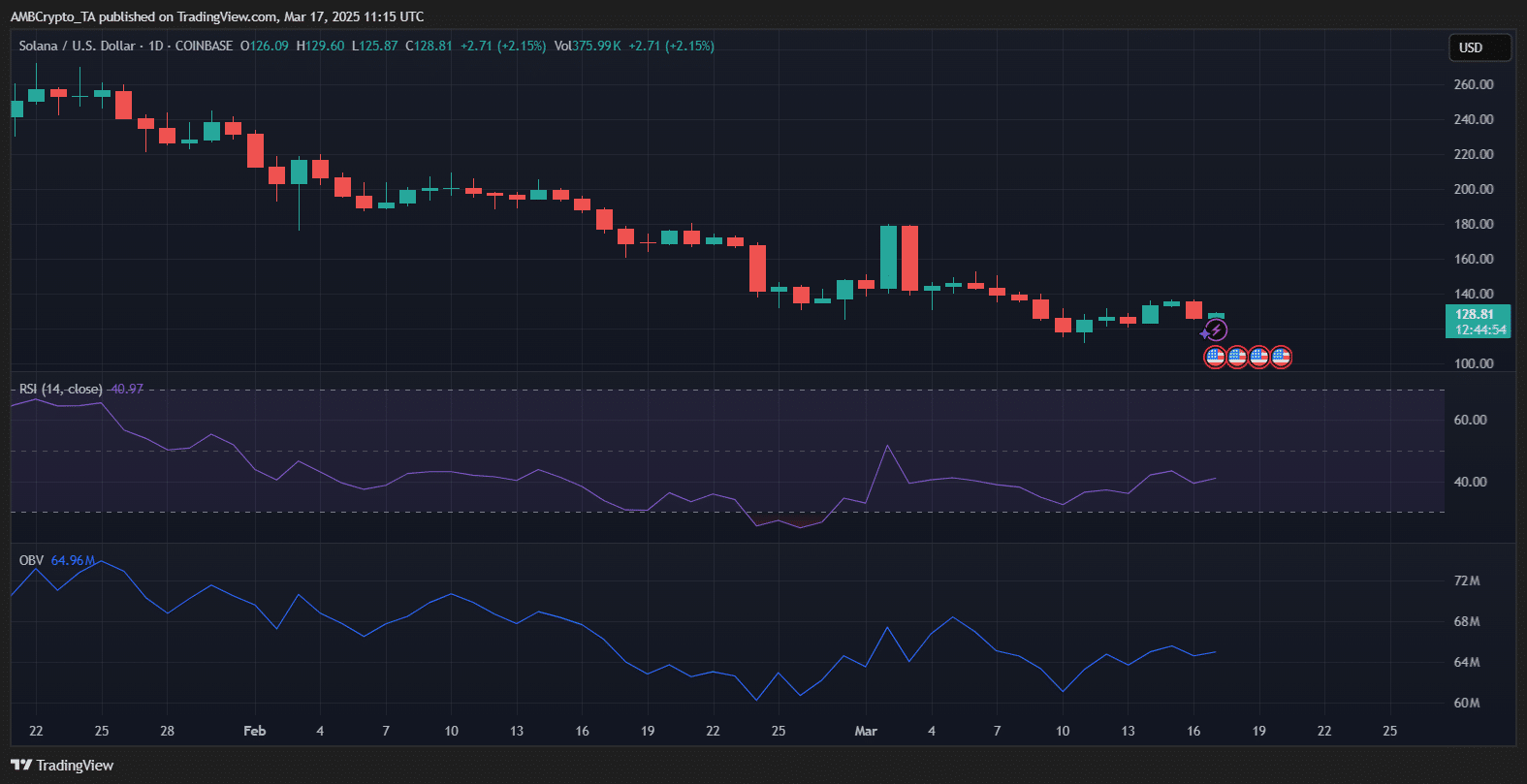
Task: Click the RSI (14, close) indicator label
Action: [x=60, y=389]
